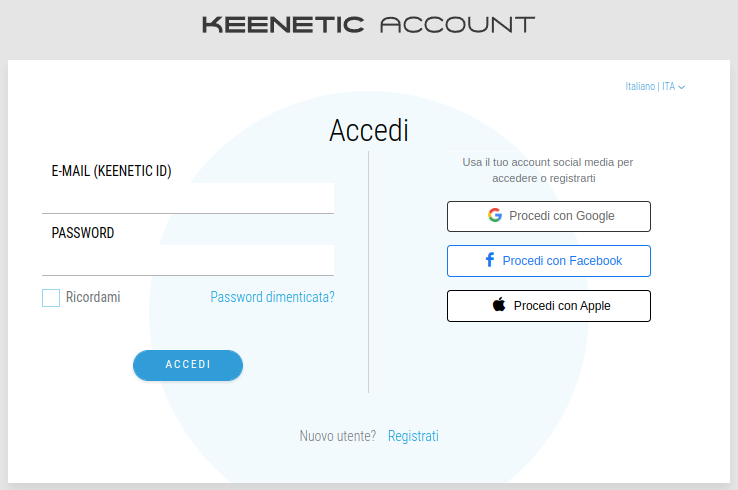The image size is (738, 490).
Task: Click the Nuovo utente? text
Action: pyautogui.click(x=338, y=436)
